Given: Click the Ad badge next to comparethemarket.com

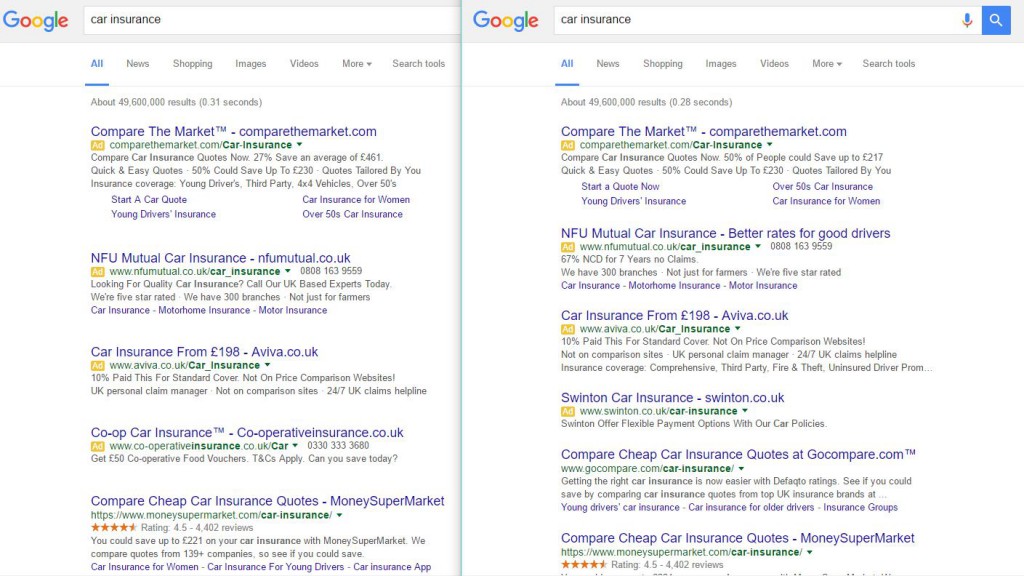Looking at the screenshot, I should (100, 145).
